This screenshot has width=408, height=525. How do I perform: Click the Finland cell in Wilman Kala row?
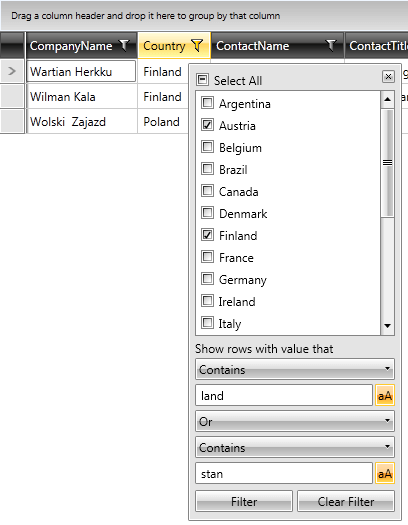(163, 97)
